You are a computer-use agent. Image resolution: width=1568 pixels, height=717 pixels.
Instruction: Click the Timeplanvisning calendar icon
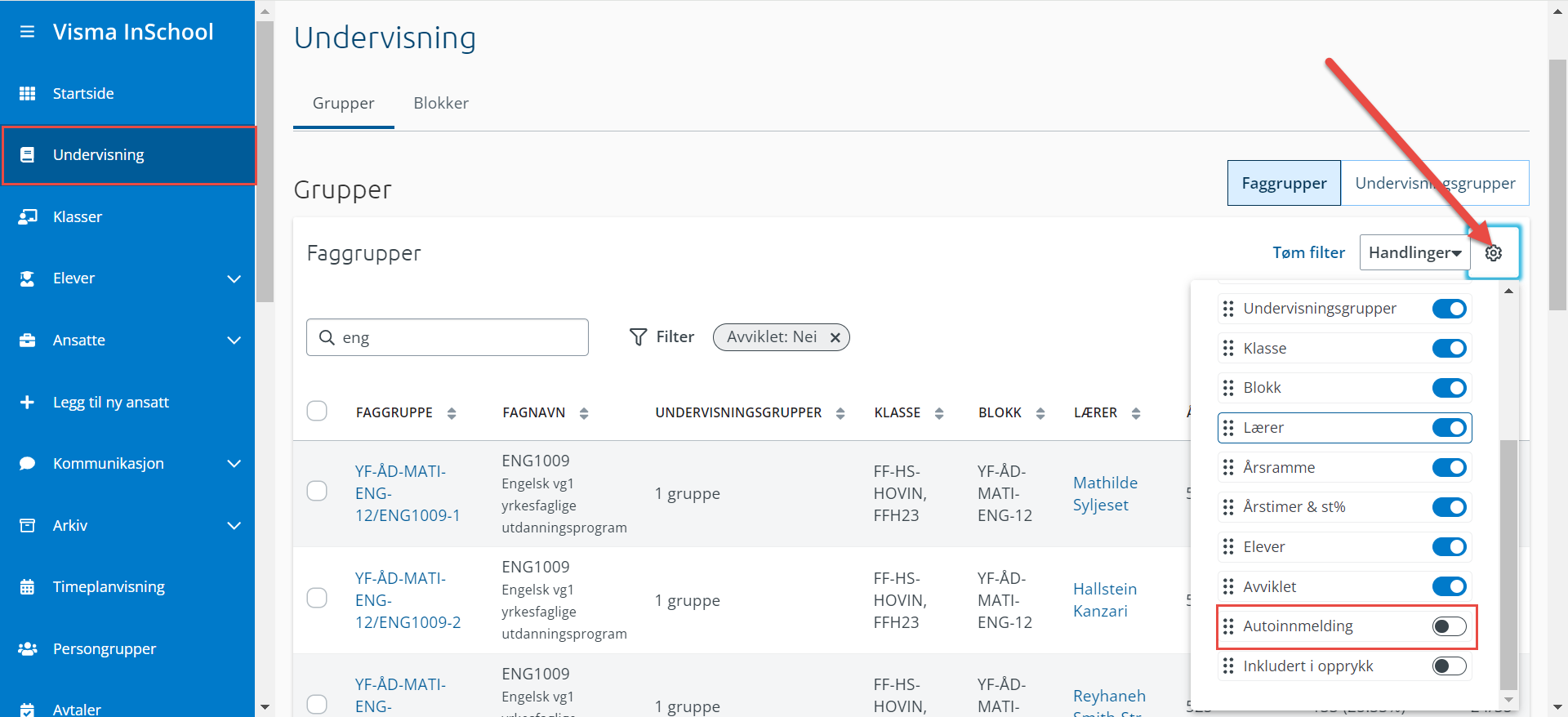(27, 587)
